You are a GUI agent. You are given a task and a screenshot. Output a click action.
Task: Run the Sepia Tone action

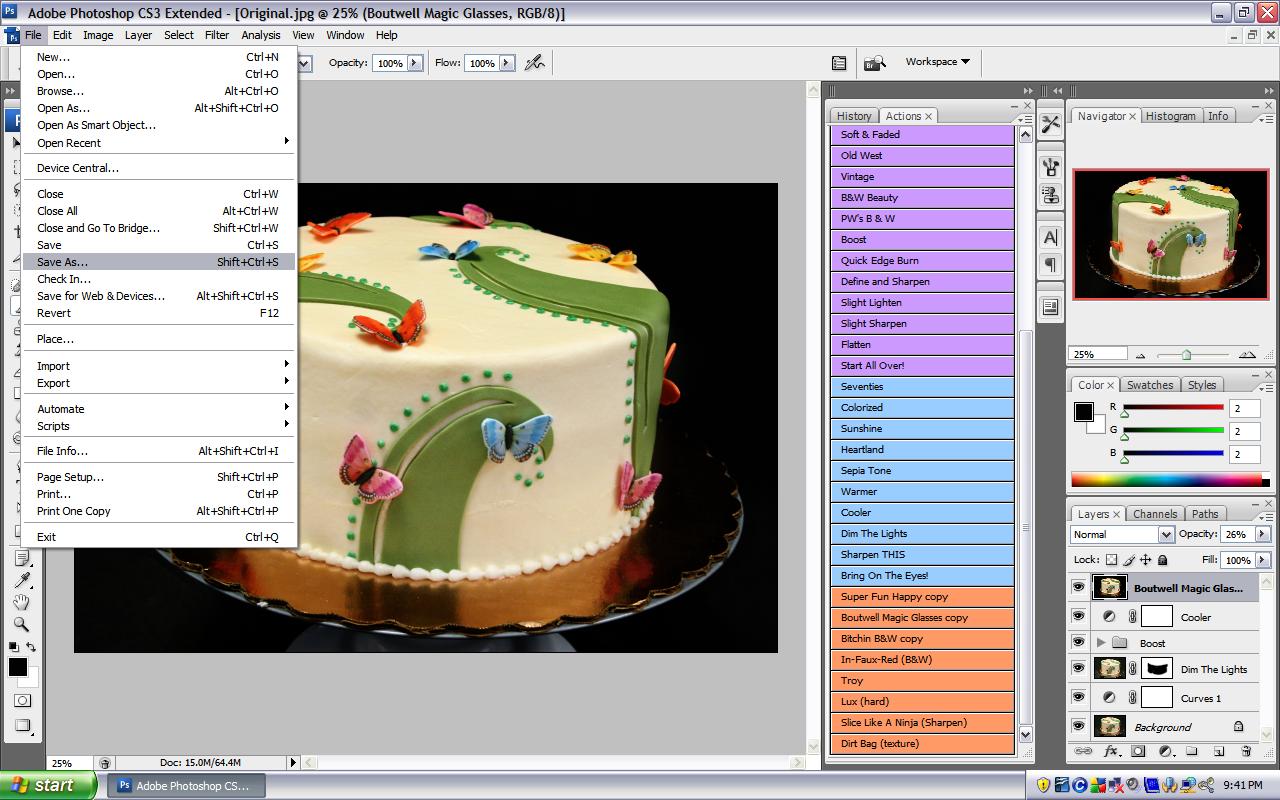922,471
